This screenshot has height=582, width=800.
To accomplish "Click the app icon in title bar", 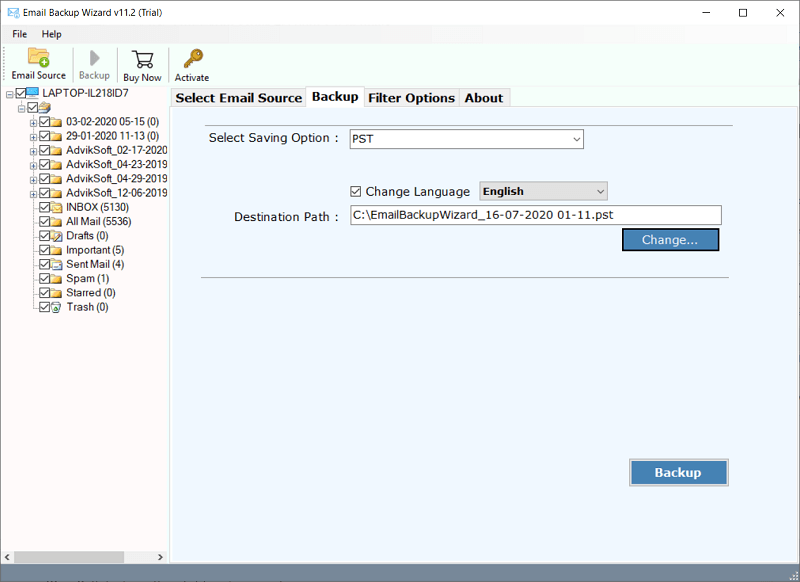I will 13,13.
